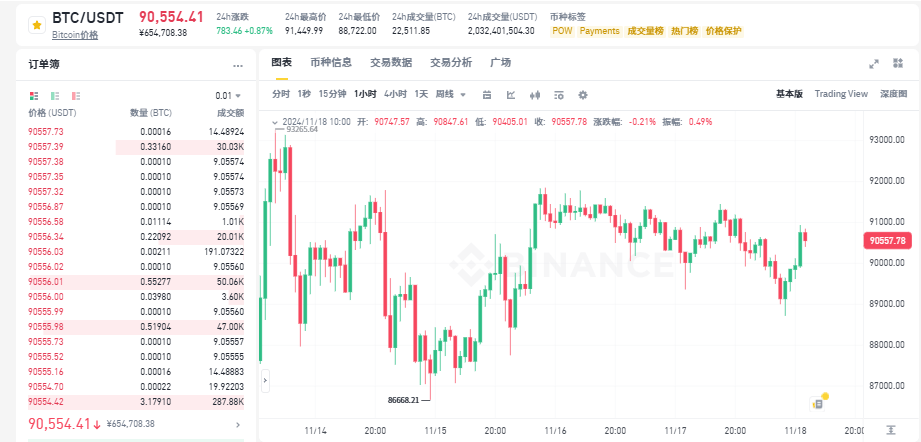Select the sell order at price 90556.34
The image size is (921, 442).
pyautogui.click(x=136, y=237)
